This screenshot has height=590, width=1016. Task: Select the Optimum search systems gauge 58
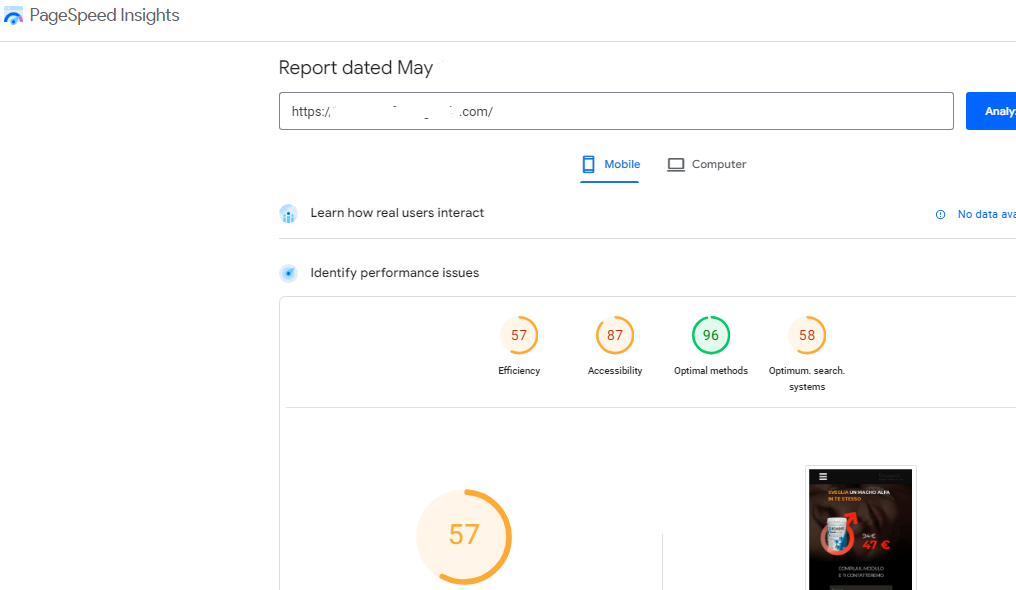coord(807,335)
